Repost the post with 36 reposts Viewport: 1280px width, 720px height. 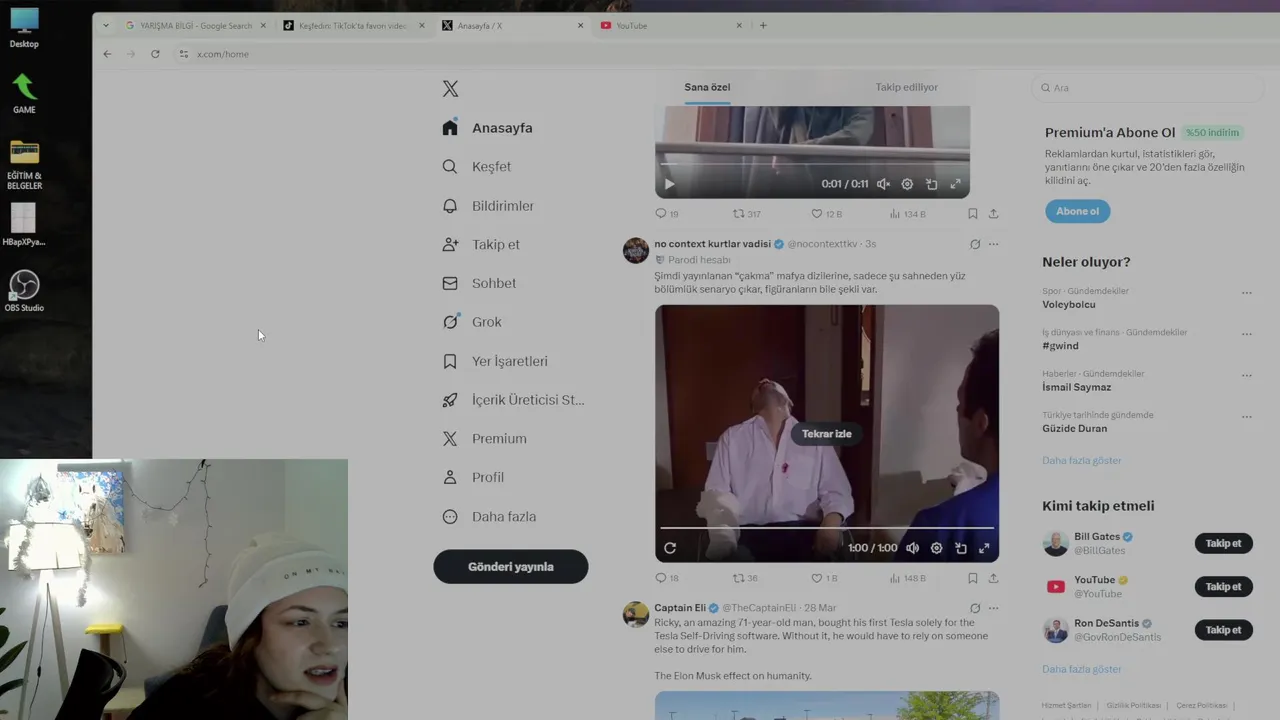coord(745,578)
